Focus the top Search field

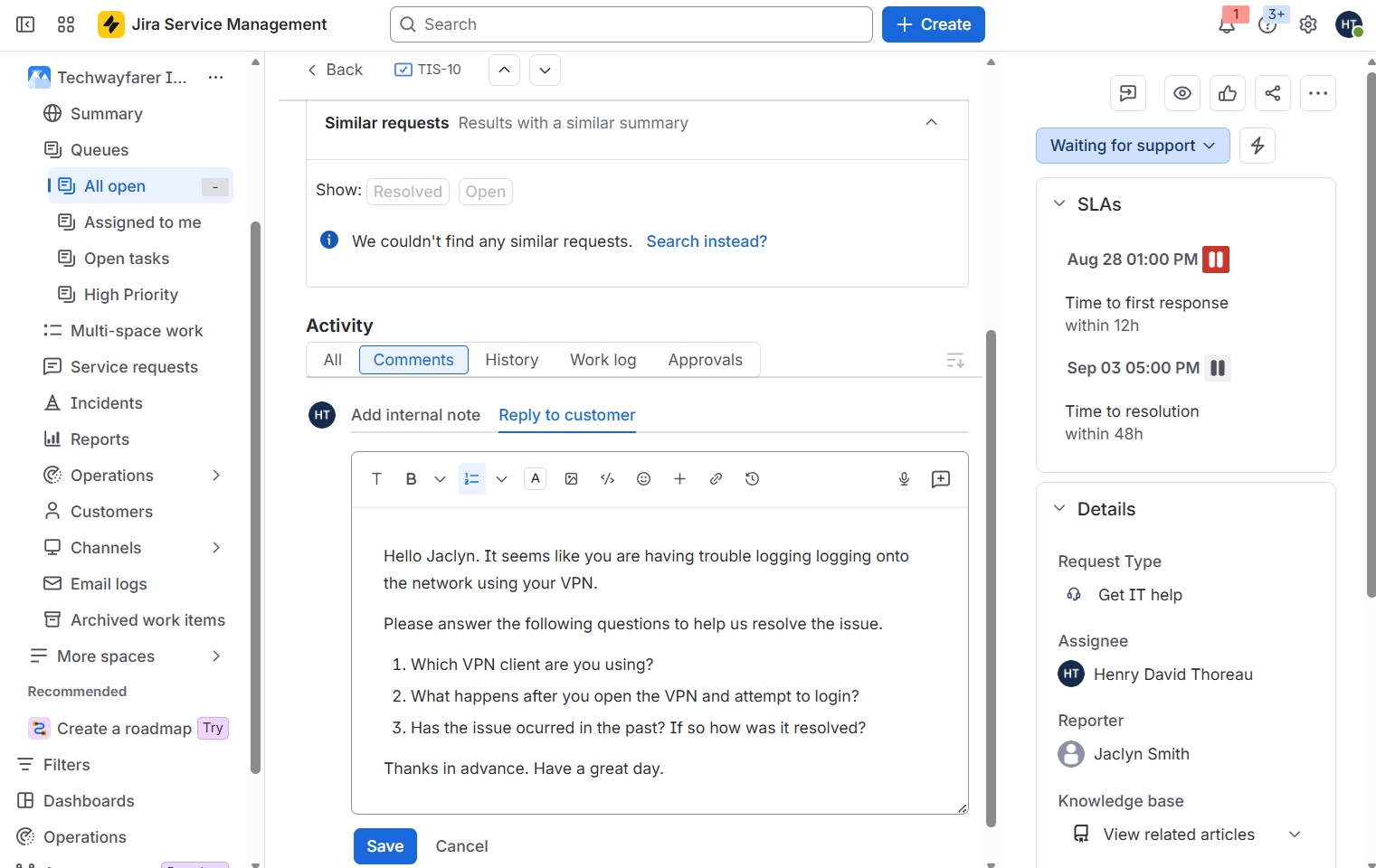(x=631, y=24)
